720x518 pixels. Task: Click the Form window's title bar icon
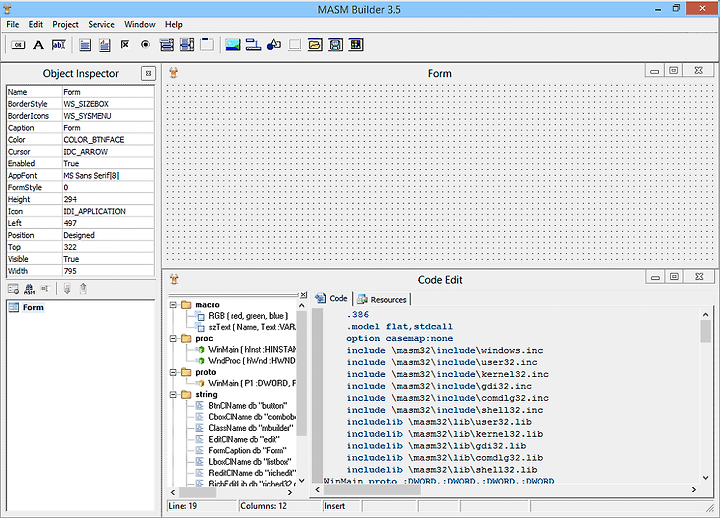click(174, 73)
